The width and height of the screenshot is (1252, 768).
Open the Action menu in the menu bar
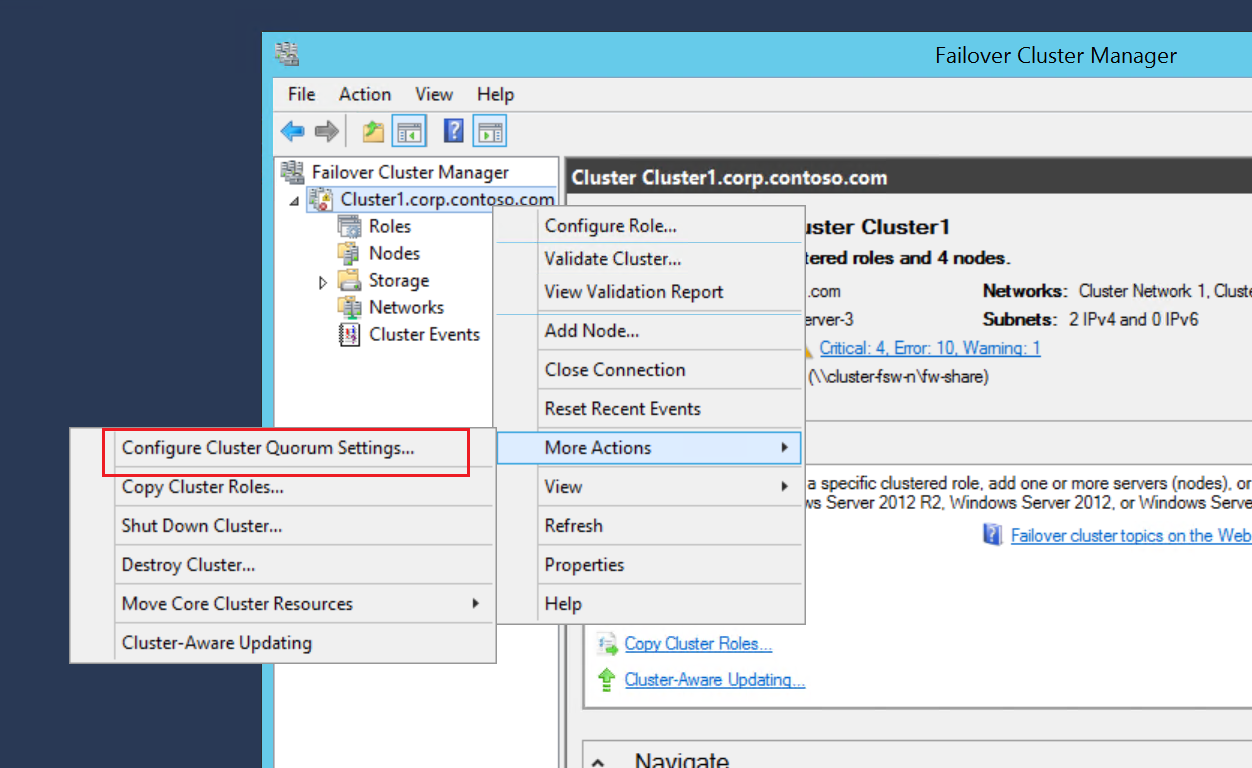(364, 94)
